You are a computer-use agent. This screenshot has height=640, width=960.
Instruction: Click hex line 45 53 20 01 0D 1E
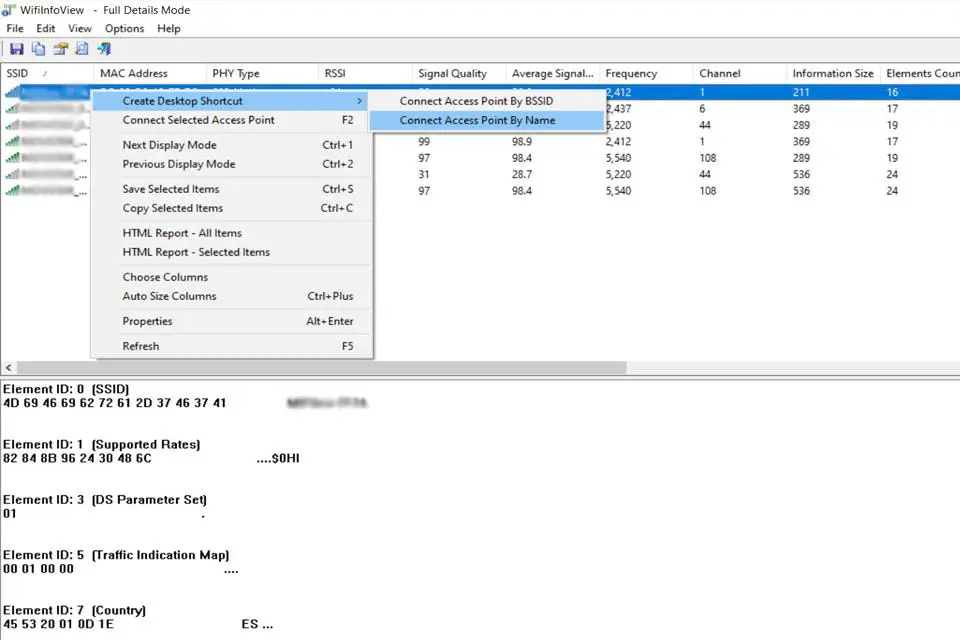[58, 624]
